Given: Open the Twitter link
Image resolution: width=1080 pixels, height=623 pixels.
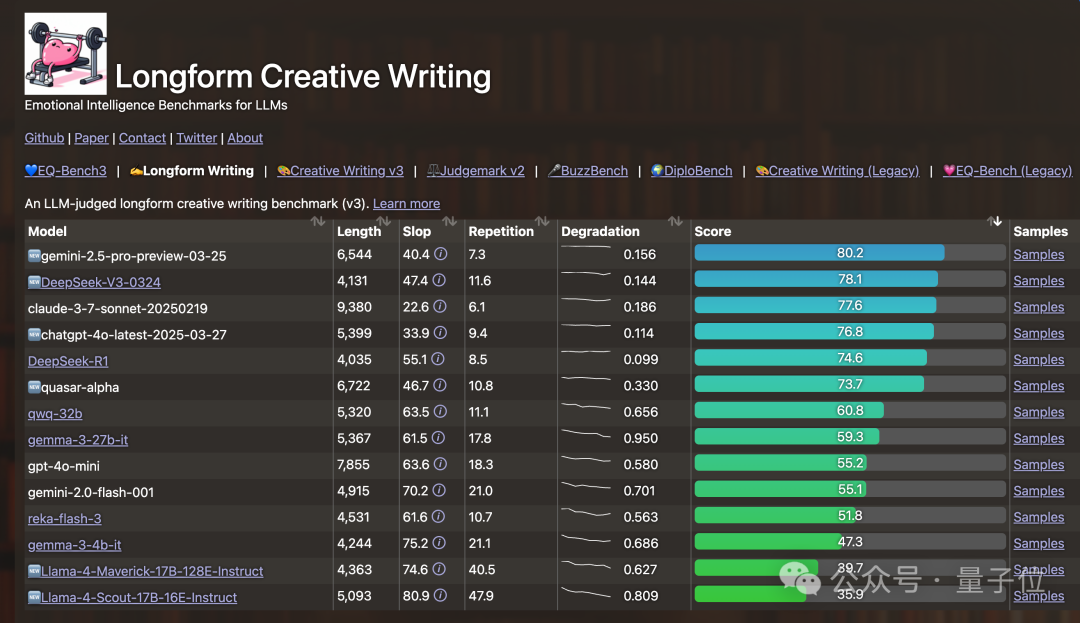Looking at the screenshot, I should tap(196, 138).
